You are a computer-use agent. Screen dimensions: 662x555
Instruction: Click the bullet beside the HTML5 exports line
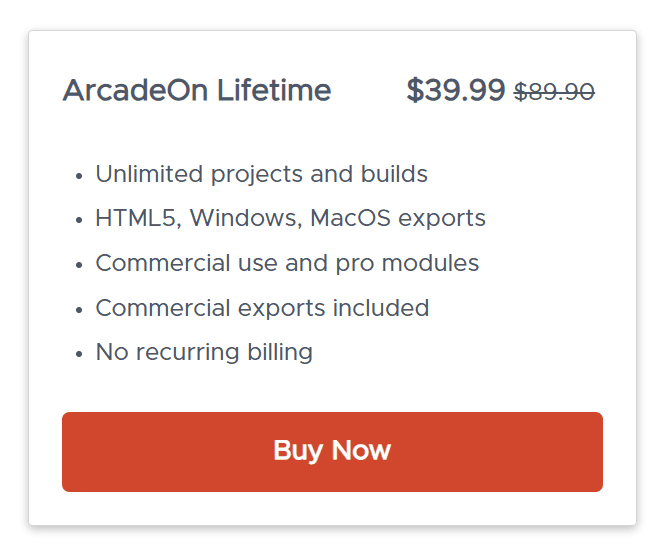pyautogui.click(x=79, y=221)
